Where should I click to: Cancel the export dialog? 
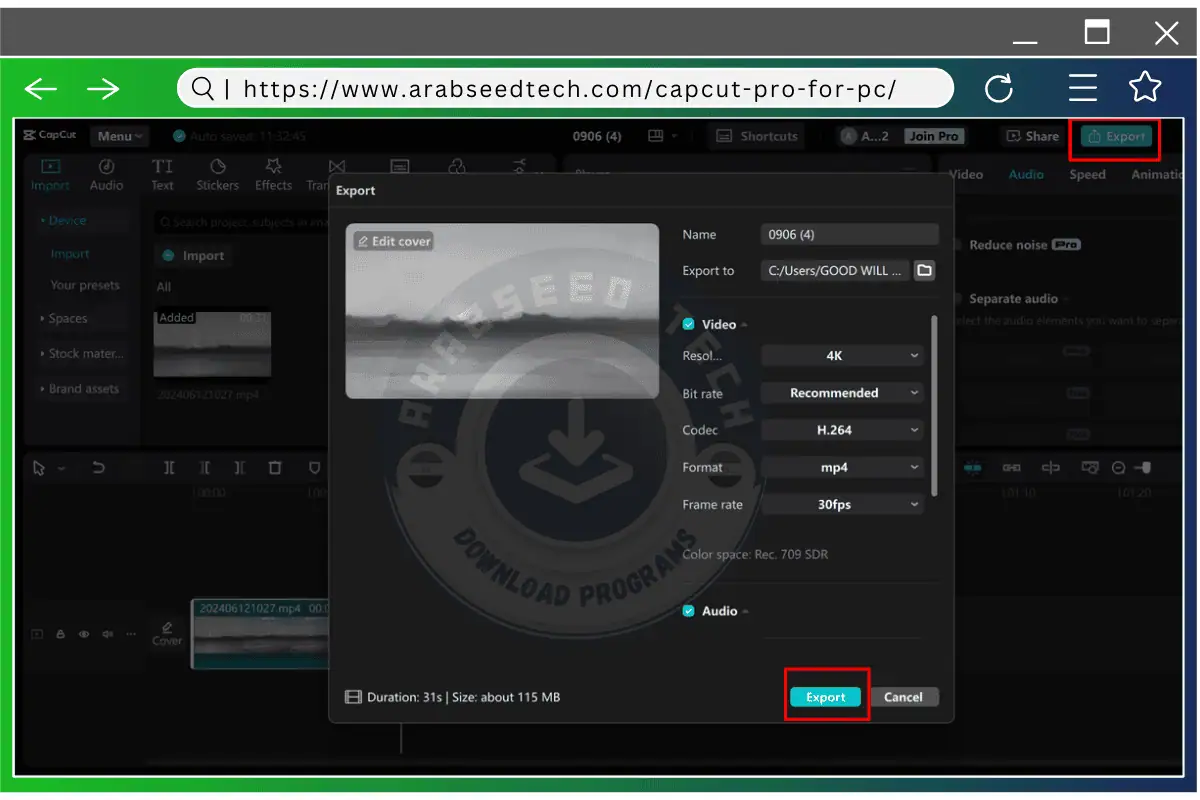[x=903, y=697]
